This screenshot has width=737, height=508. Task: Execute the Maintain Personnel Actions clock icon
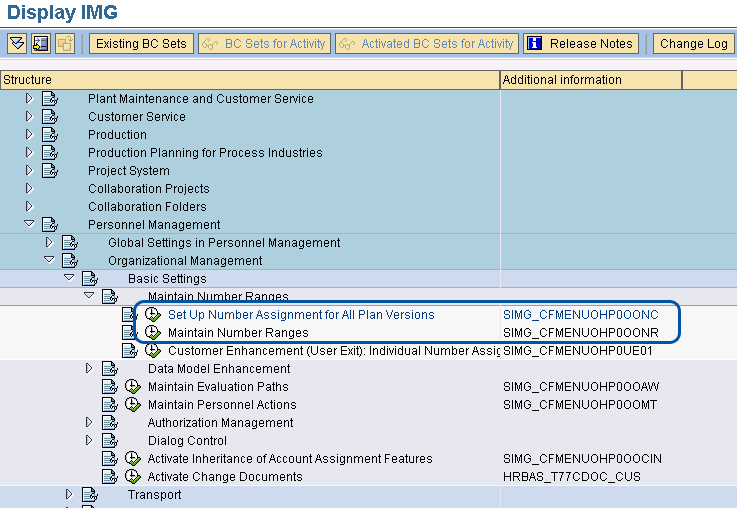(132, 405)
